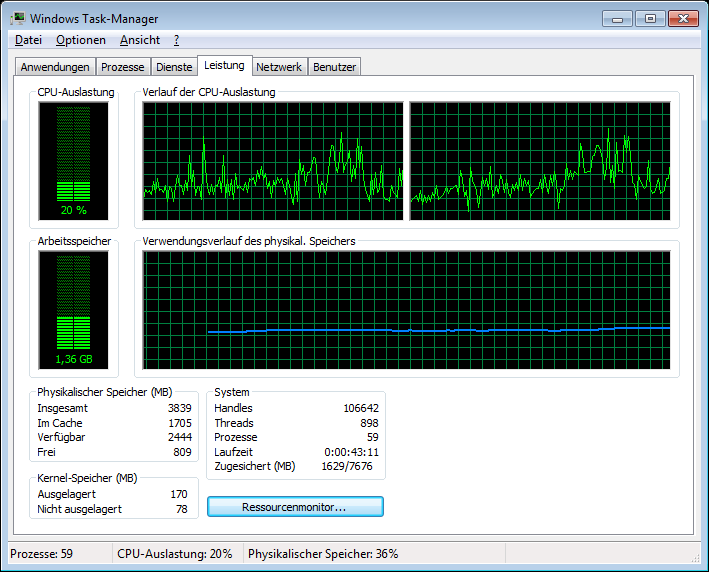Click the Physikalischer Speicher (MB) group label
Viewport: 709px width, 572px height.
[x=105, y=392]
